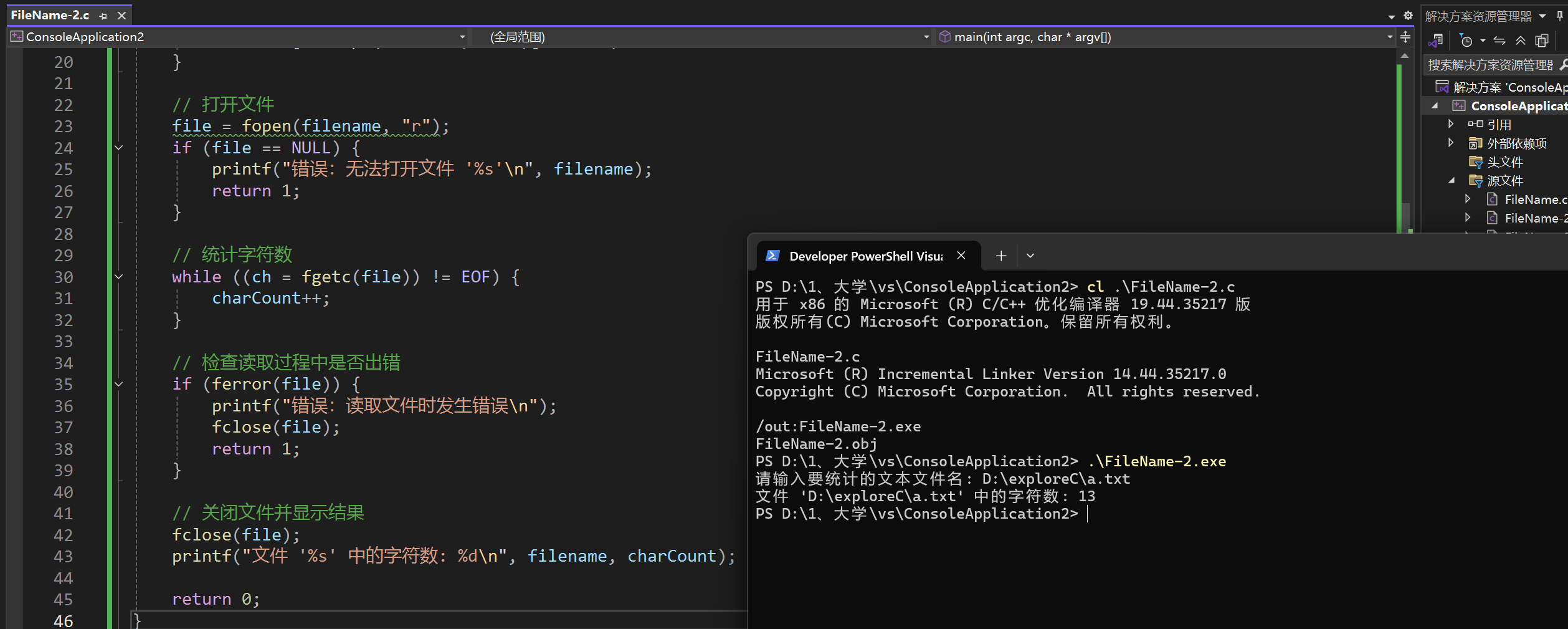Screen dimensions: 1568x629
Task: Close the Developer PowerShell tab
Action: (961, 256)
